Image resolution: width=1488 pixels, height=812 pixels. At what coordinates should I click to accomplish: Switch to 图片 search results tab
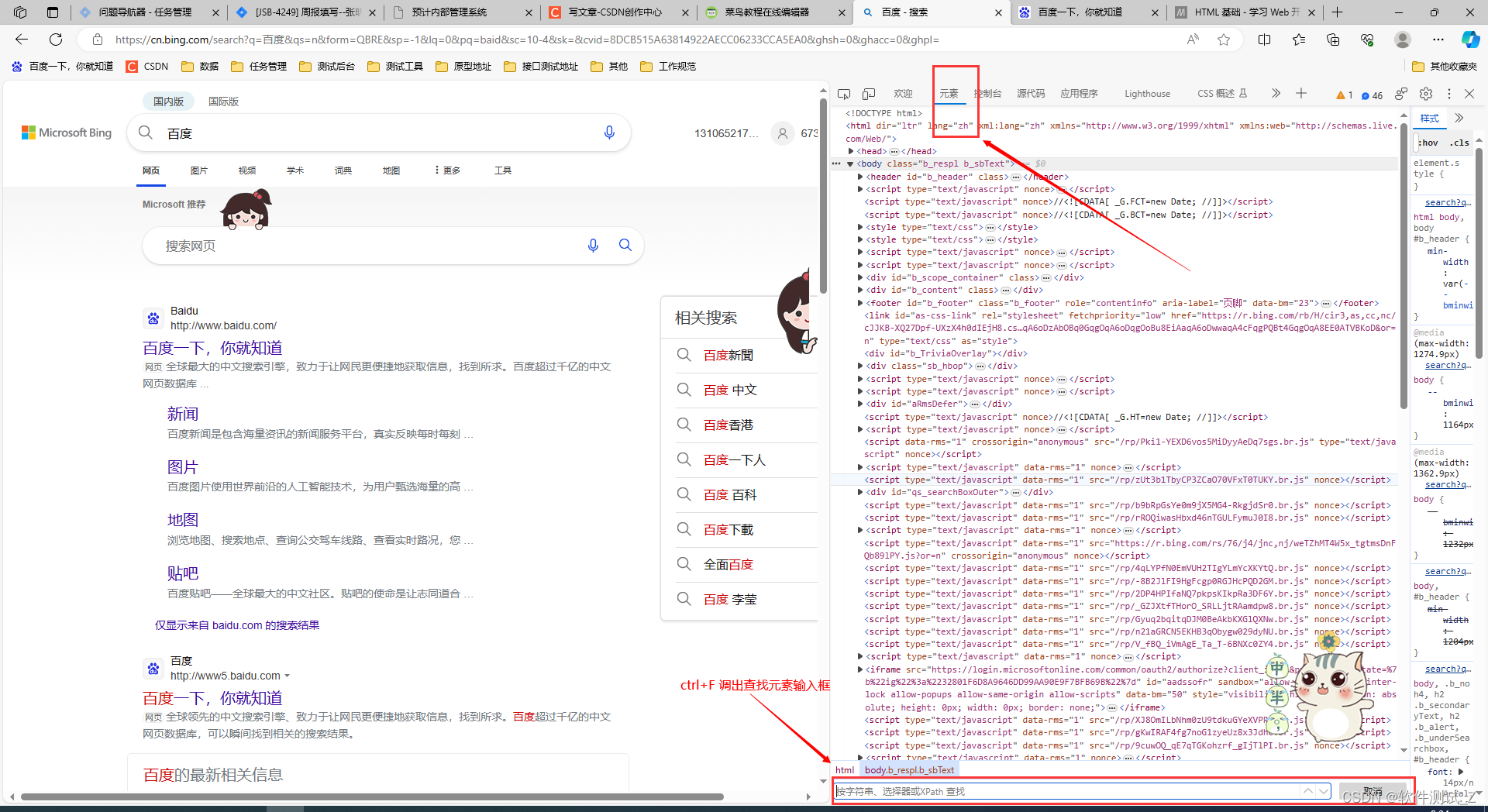coord(199,170)
